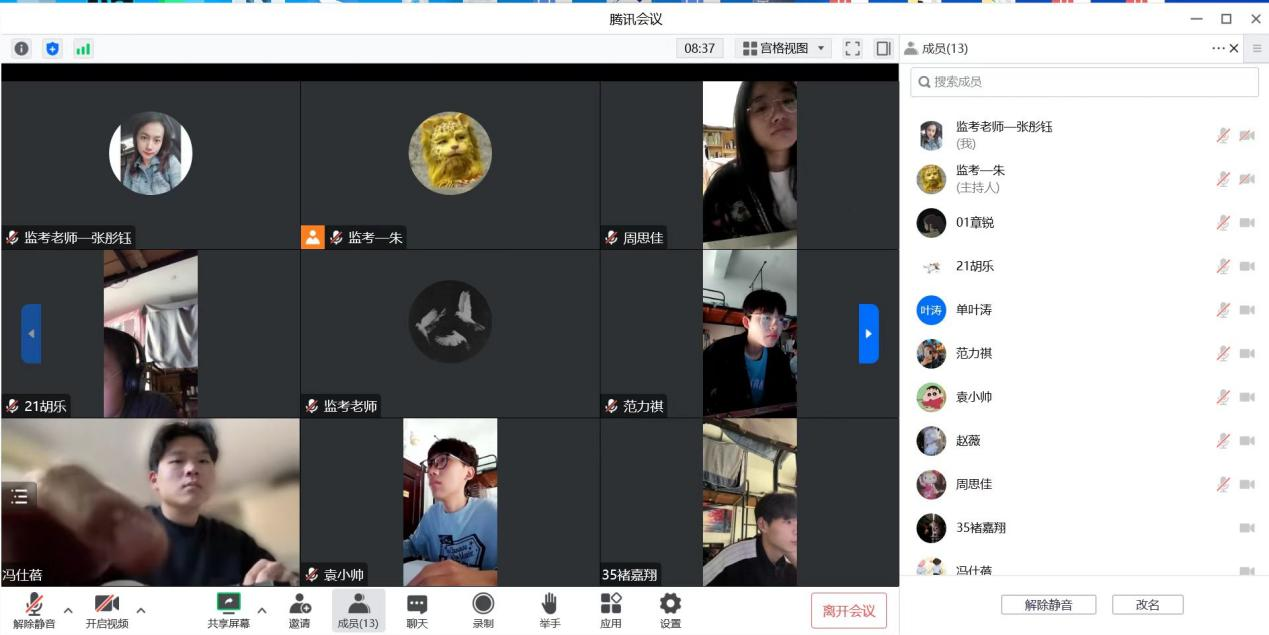Toggle the side panel layout icon
1269x635 pixels.
tap(883, 48)
